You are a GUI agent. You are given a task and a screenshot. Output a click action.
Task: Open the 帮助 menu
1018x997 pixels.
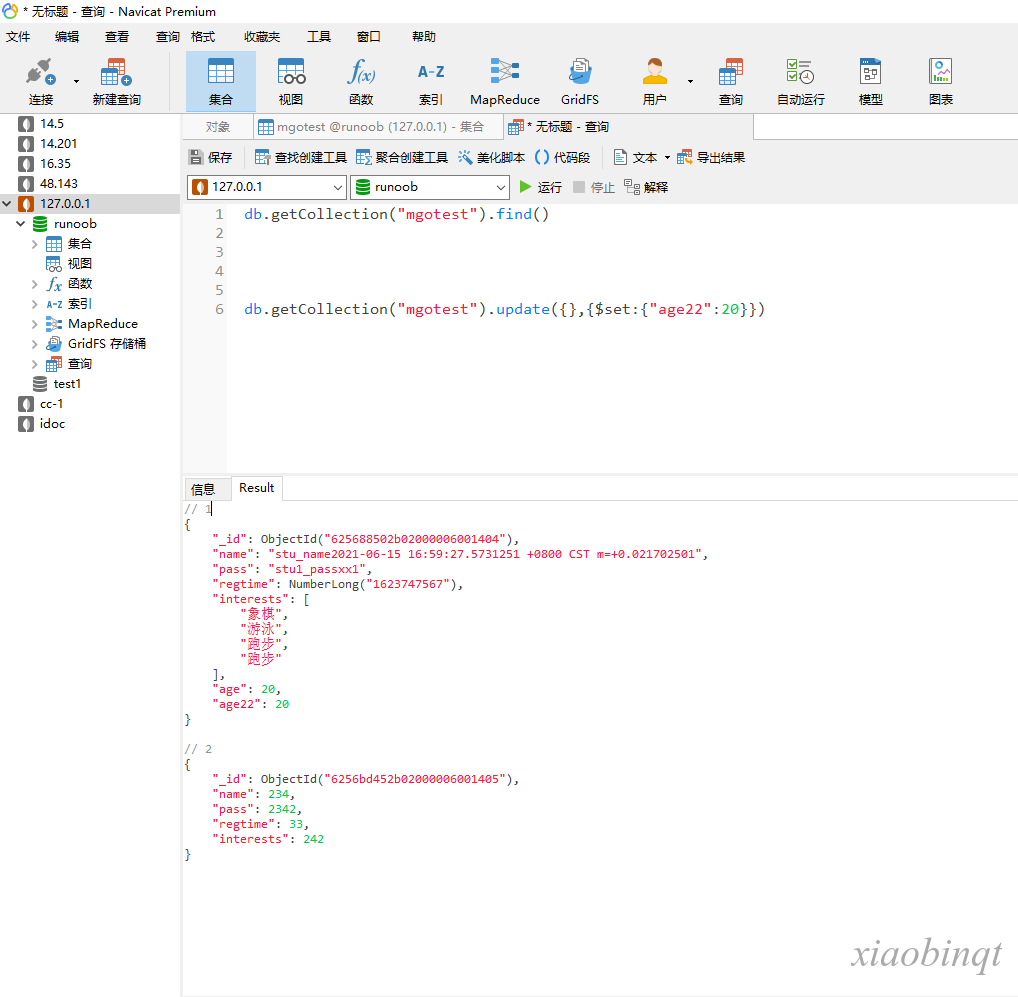pyautogui.click(x=424, y=36)
